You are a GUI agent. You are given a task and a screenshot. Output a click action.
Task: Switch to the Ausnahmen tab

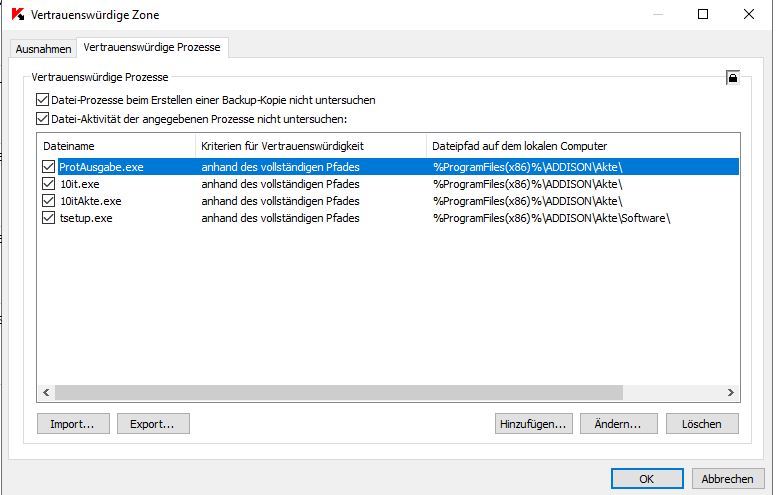[44, 49]
